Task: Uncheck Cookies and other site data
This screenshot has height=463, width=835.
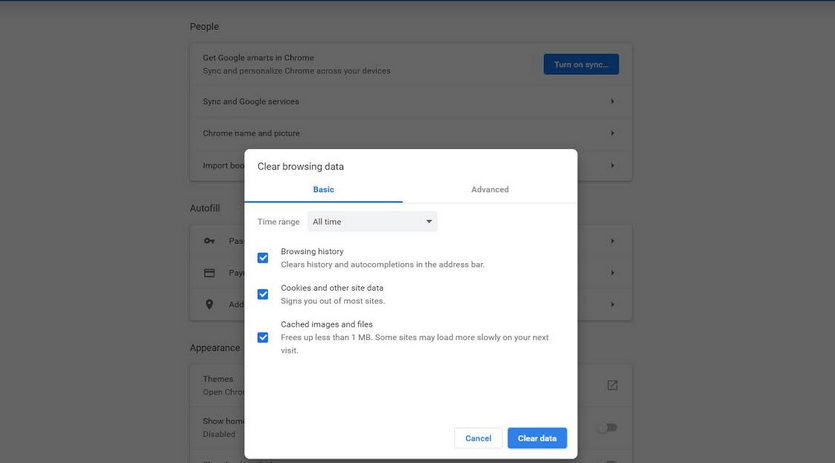Action: click(x=263, y=294)
